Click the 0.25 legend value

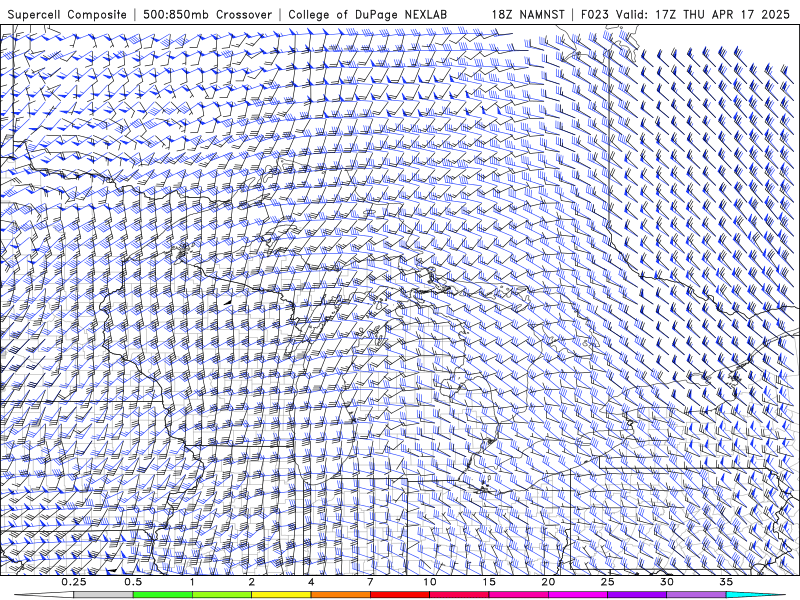click(74, 582)
